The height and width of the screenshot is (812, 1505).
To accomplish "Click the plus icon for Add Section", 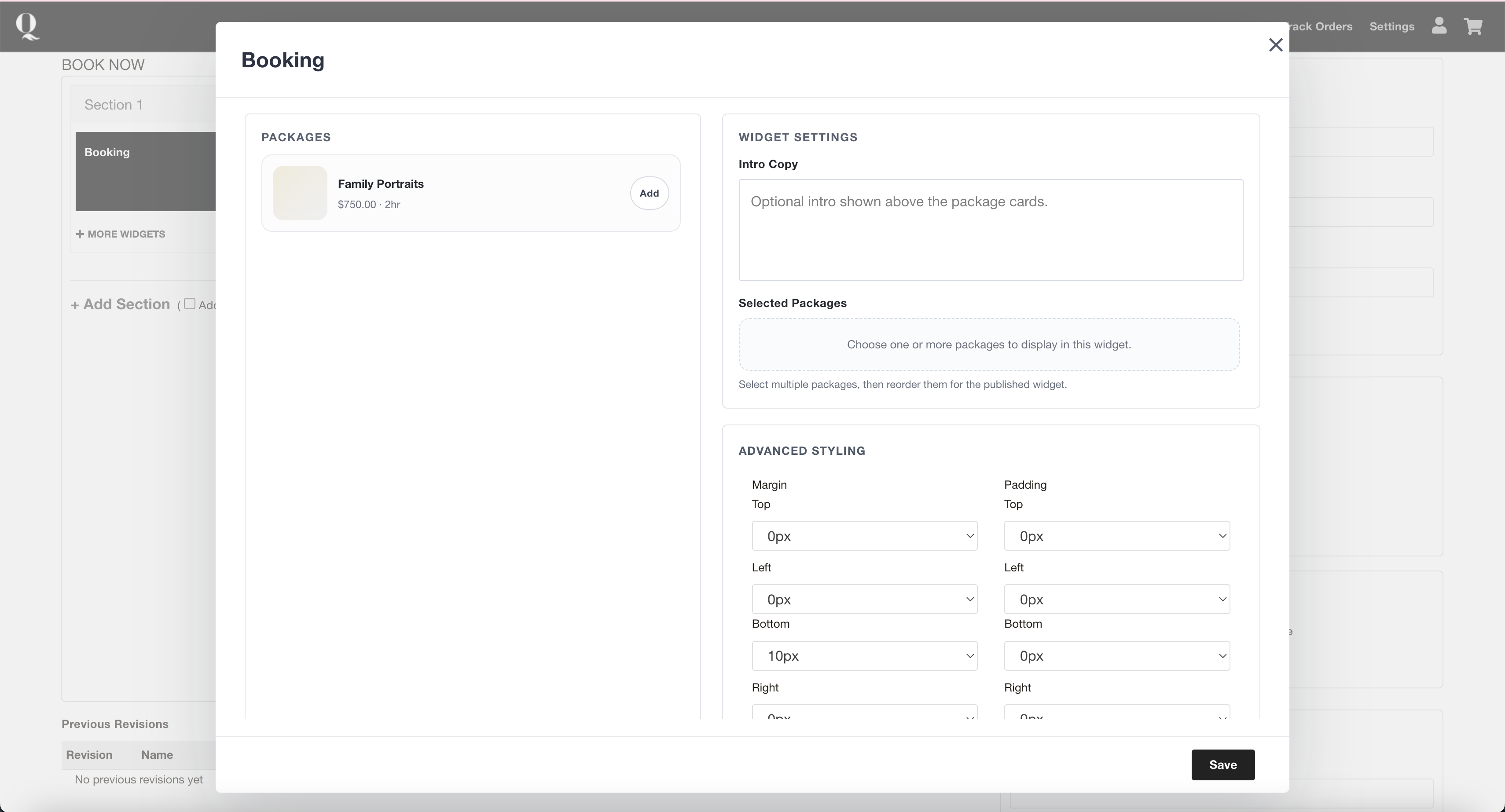I will click(x=75, y=306).
